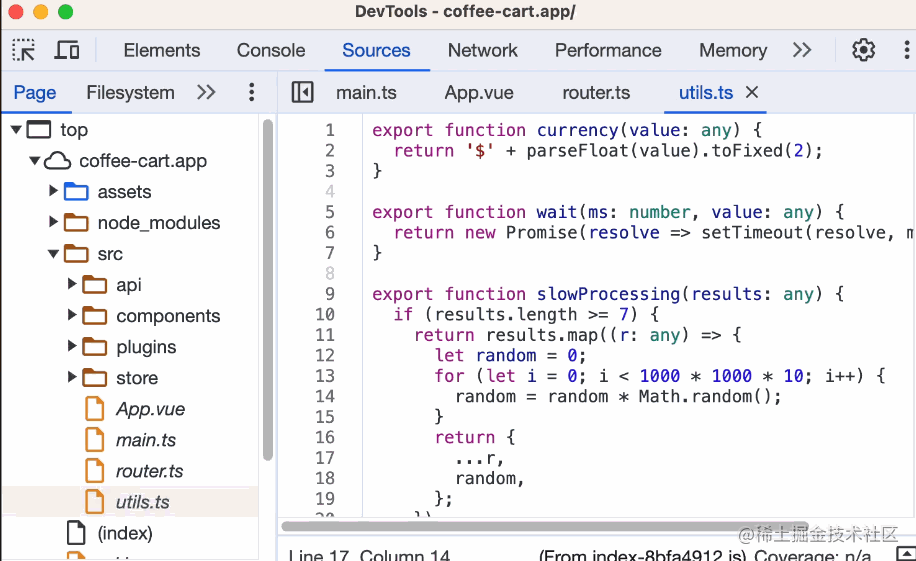This screenshot has height=561, width=916.
Task: Click the plugins folder icon
Action: pyautogui.click(x=95, y=347)
